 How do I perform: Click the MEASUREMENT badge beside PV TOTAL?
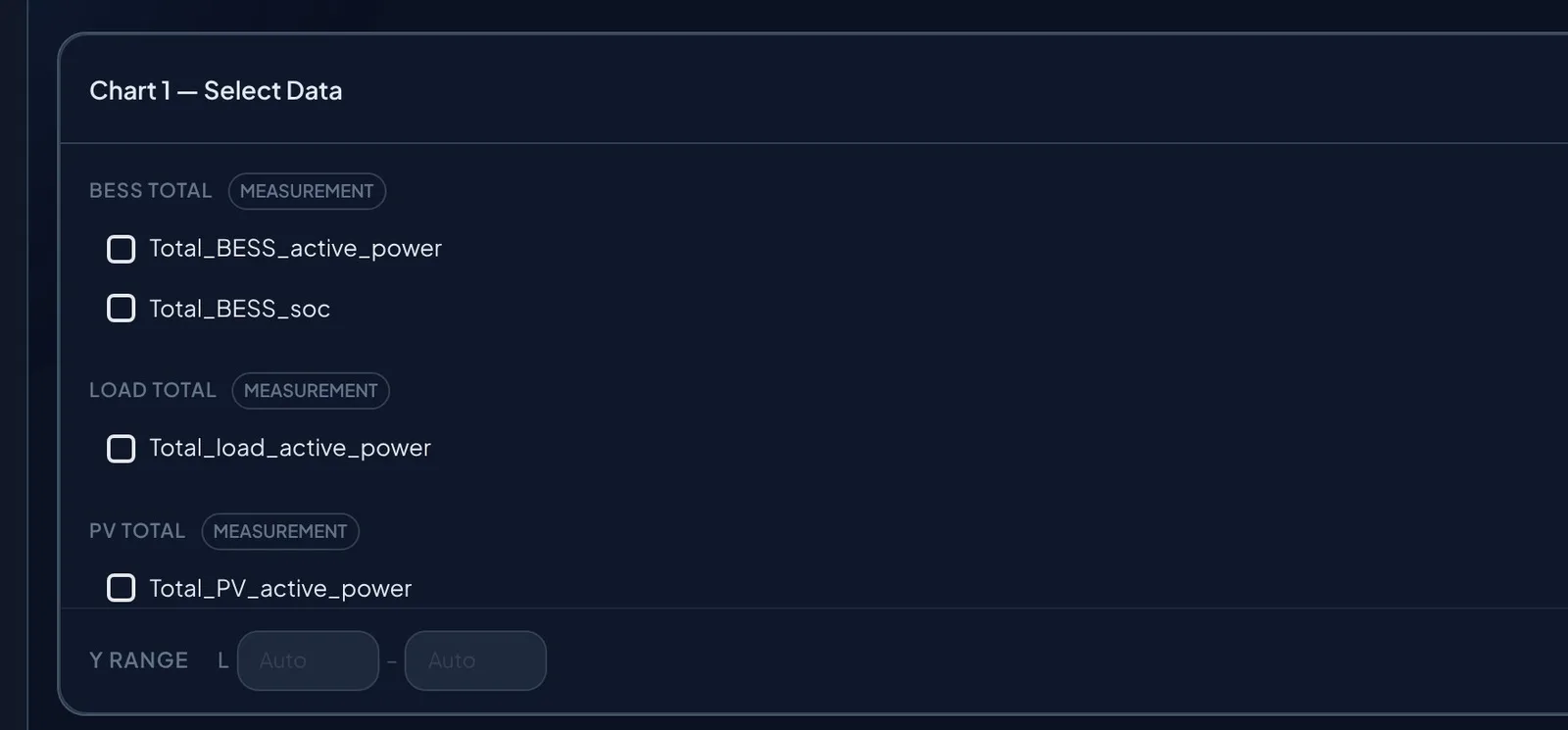(x=280, y=531)
